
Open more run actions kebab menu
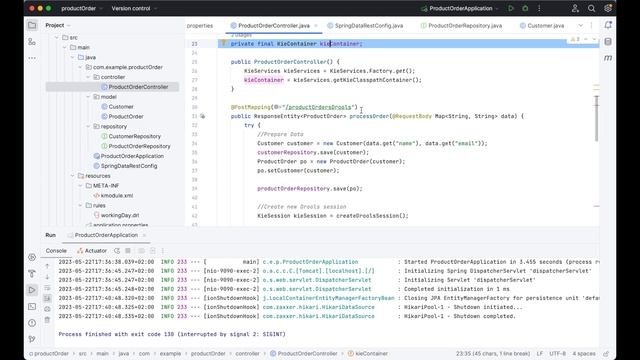(539, 8)
